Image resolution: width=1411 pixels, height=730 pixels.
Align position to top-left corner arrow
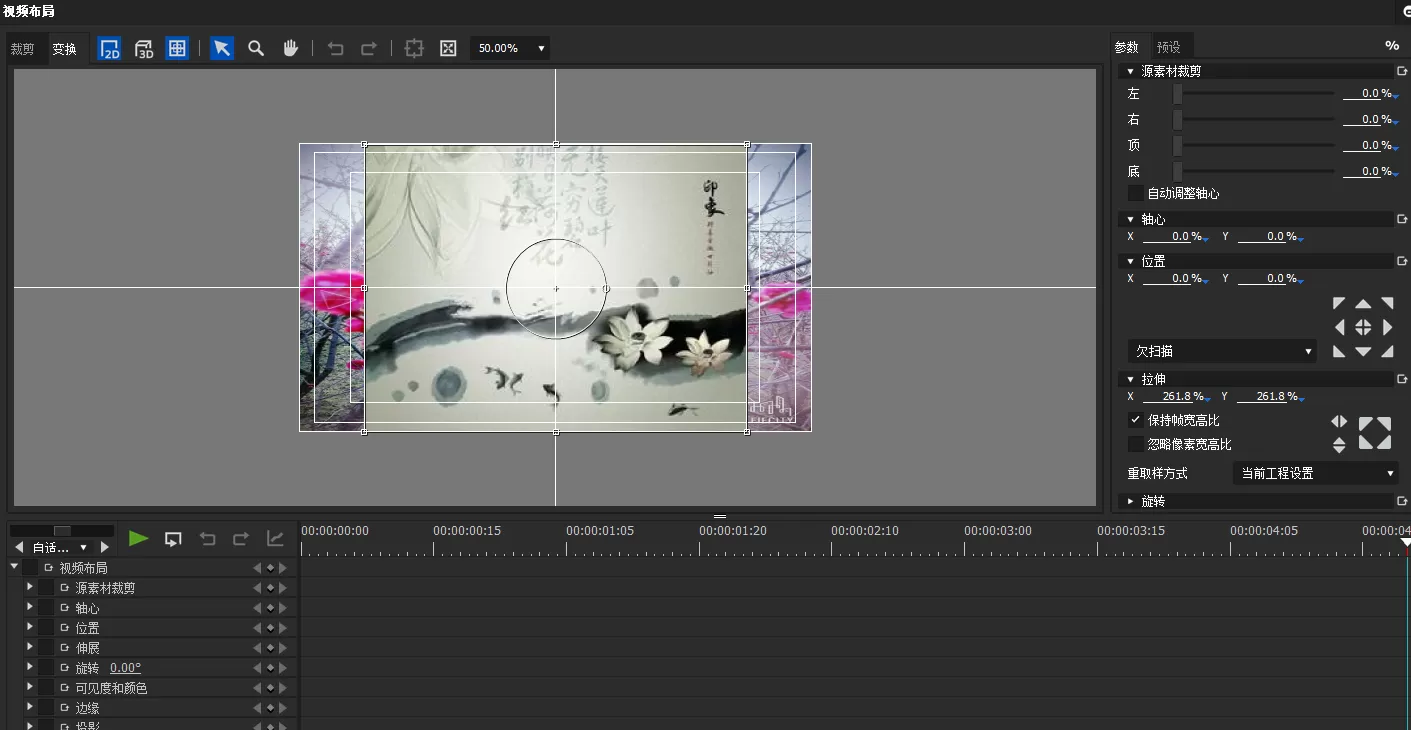pos(1339,303)
